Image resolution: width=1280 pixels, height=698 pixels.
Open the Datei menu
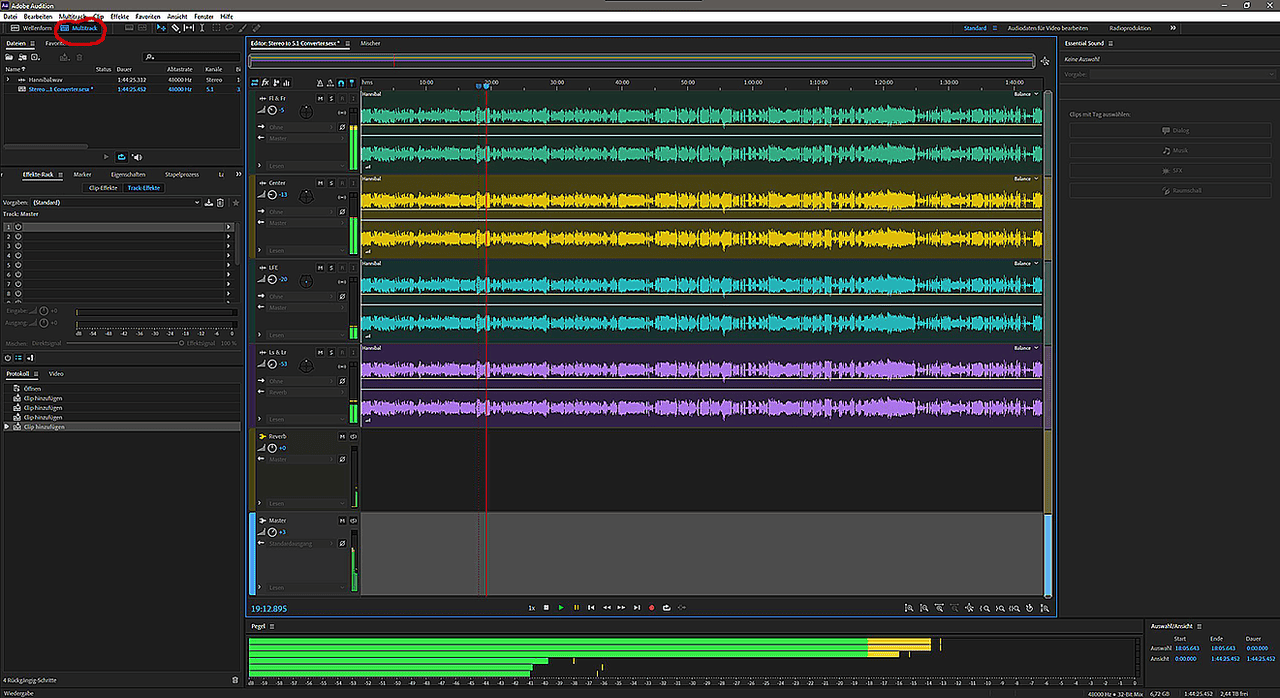coord(10,17)
